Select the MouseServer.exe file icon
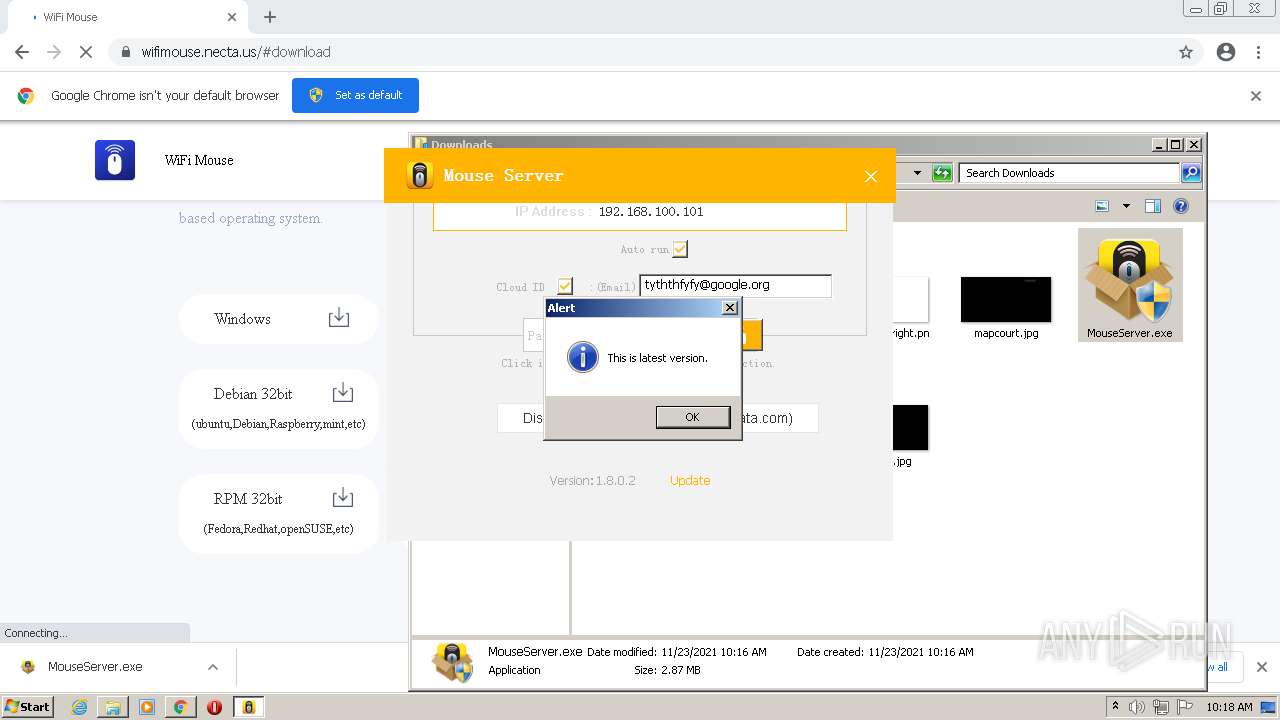The width and height of the screenshot is (1280, 720). pyautogui.click(x=1130, y=285)
